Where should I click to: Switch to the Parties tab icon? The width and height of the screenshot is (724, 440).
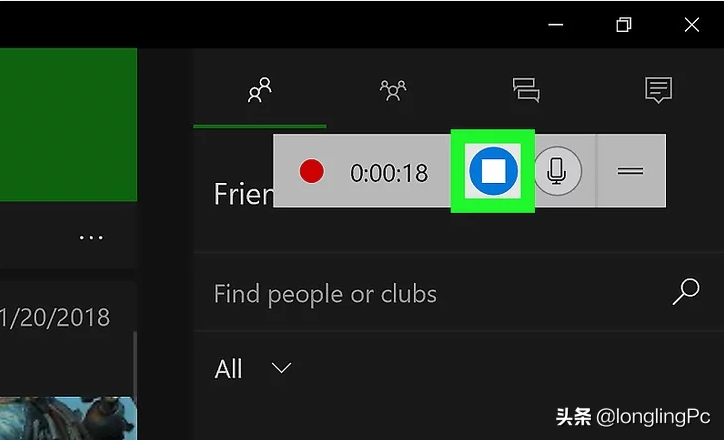[x=393, y=90]
